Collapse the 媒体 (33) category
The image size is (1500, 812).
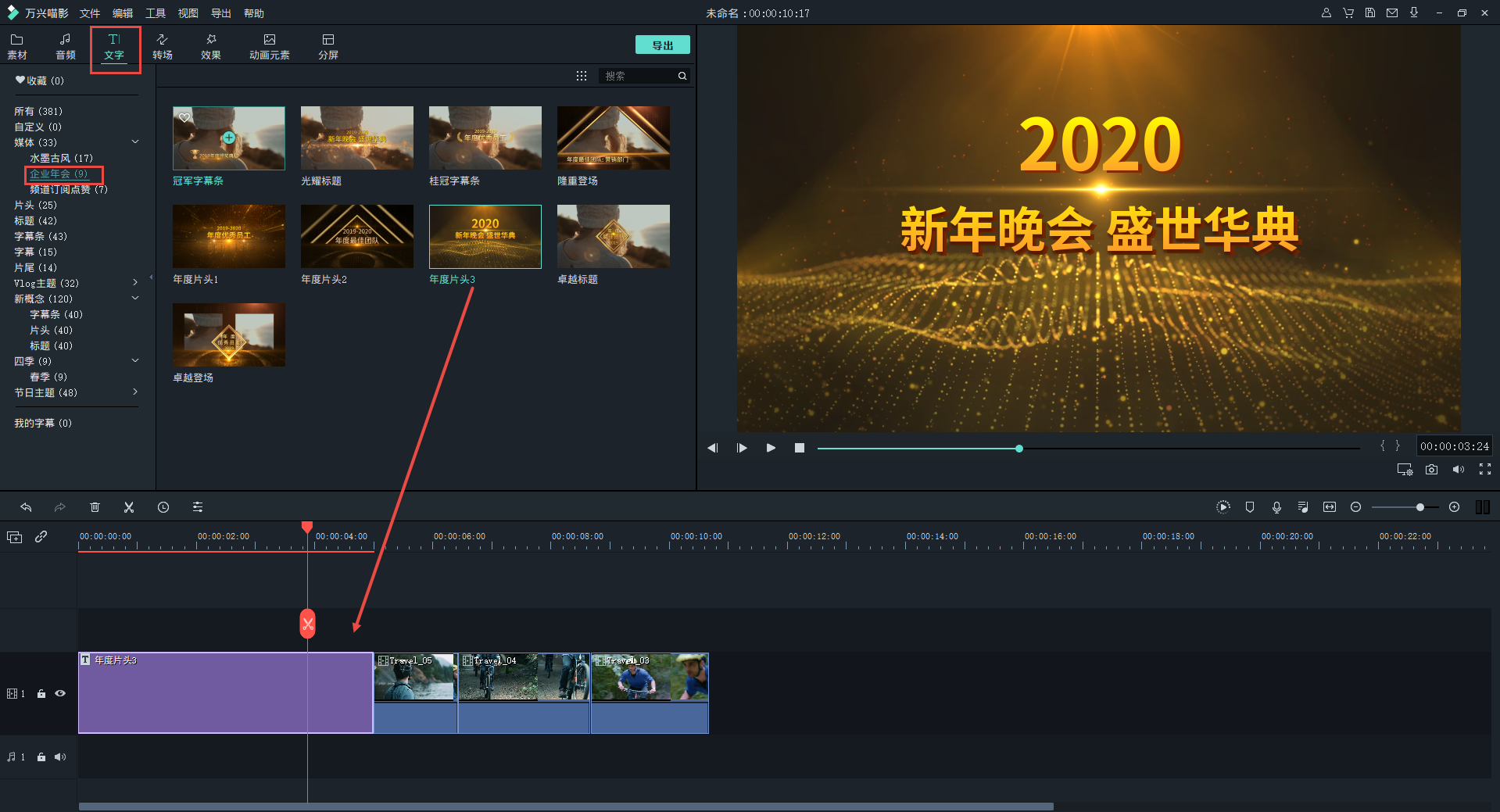pyautogui.click(x=135, y=142)
